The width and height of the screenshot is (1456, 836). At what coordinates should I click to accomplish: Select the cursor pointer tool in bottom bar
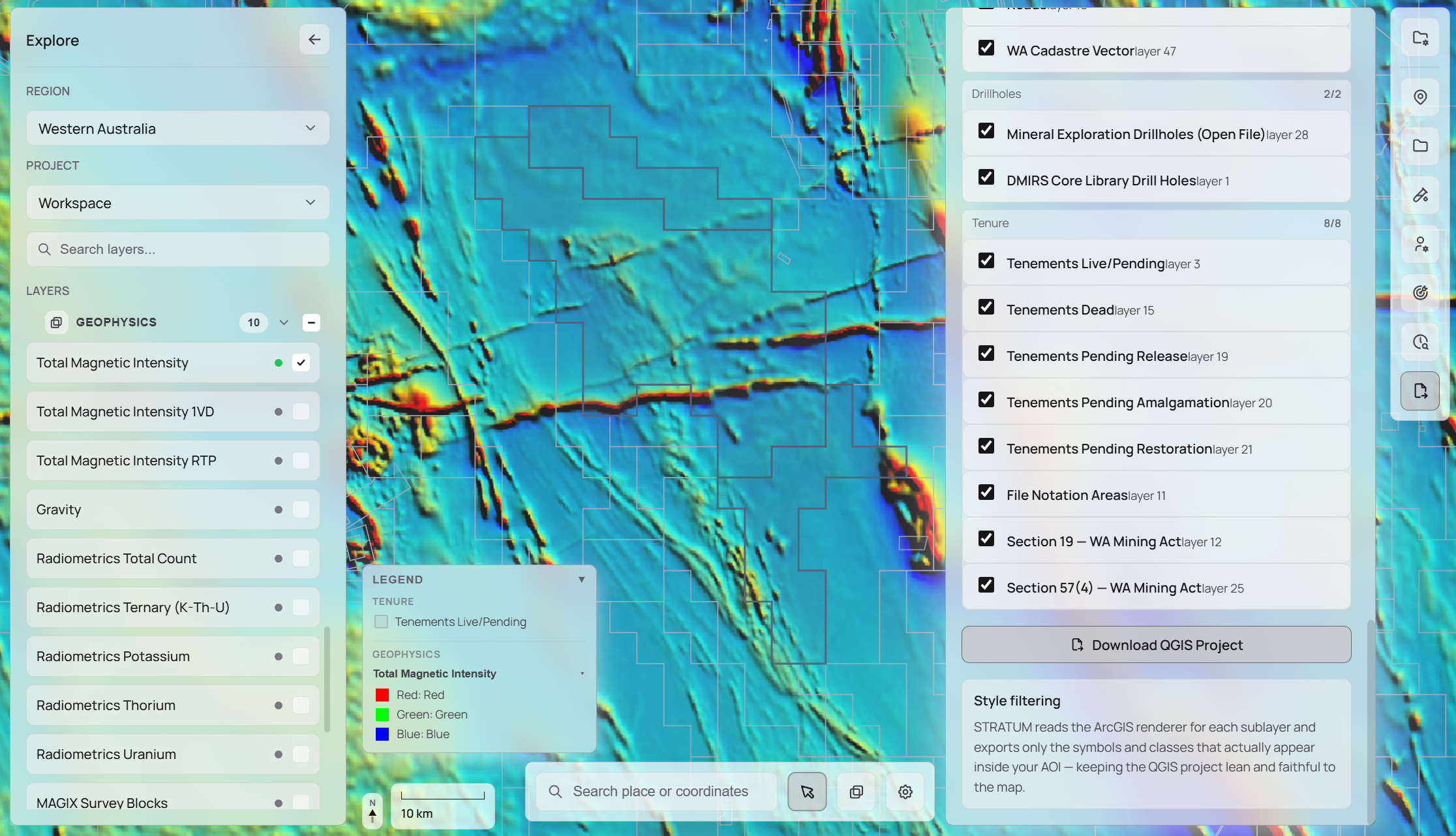pos(807,792)
